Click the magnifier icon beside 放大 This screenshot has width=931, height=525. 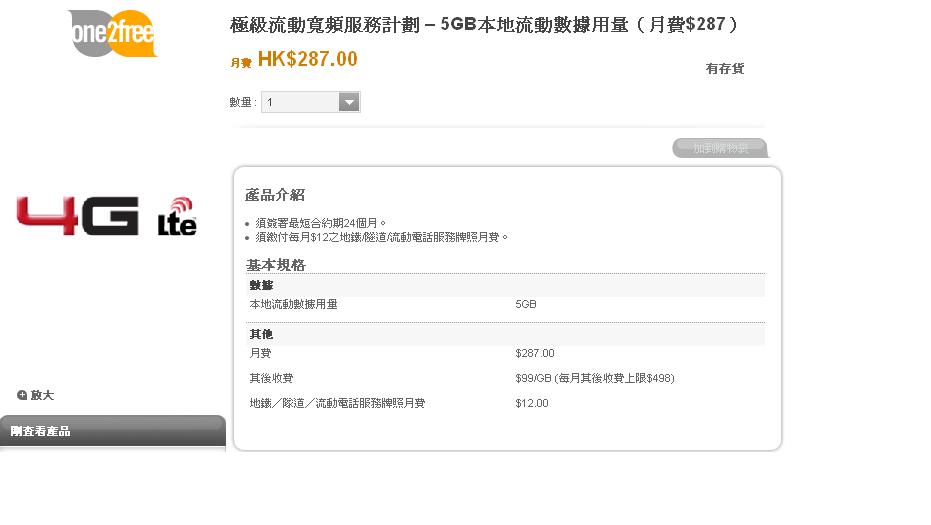[x=22, y=395]
